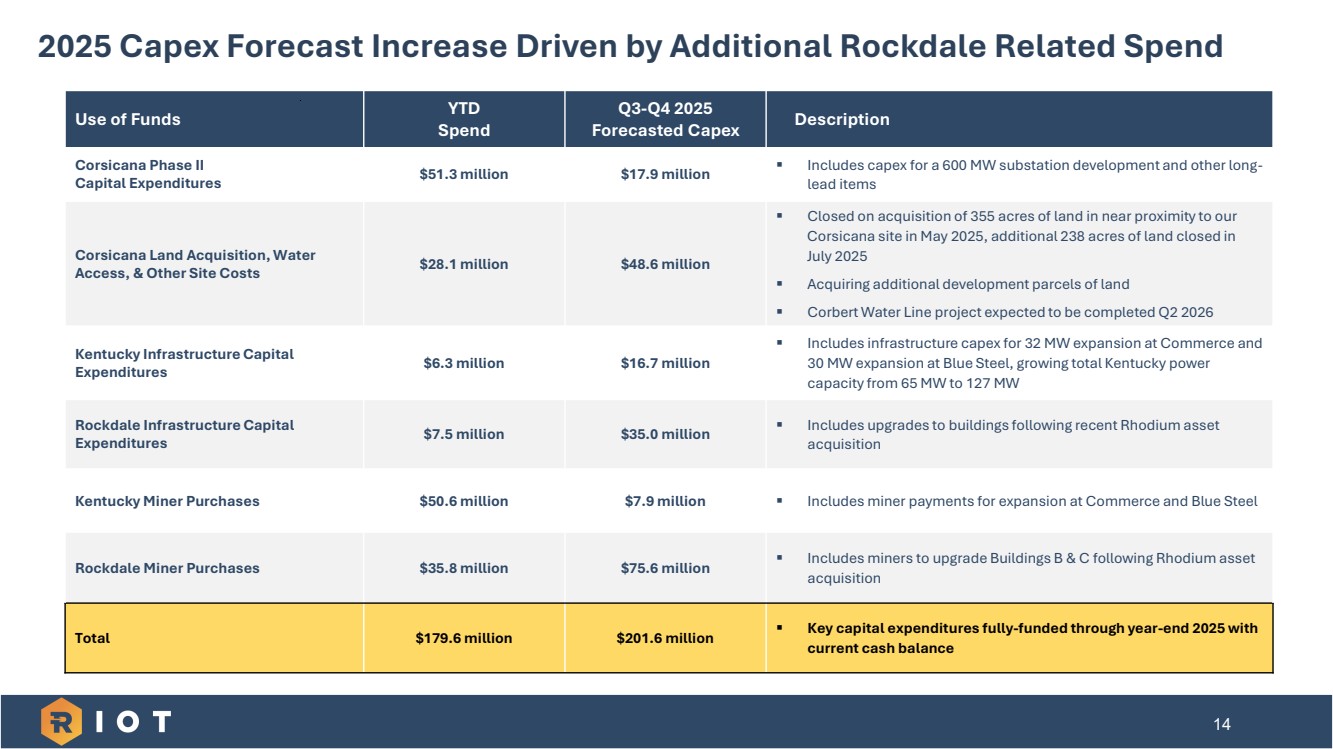This screenshot has width=1333, height=749.
Task: Click the page number 14 in footer
Action: click(1222, 724)
